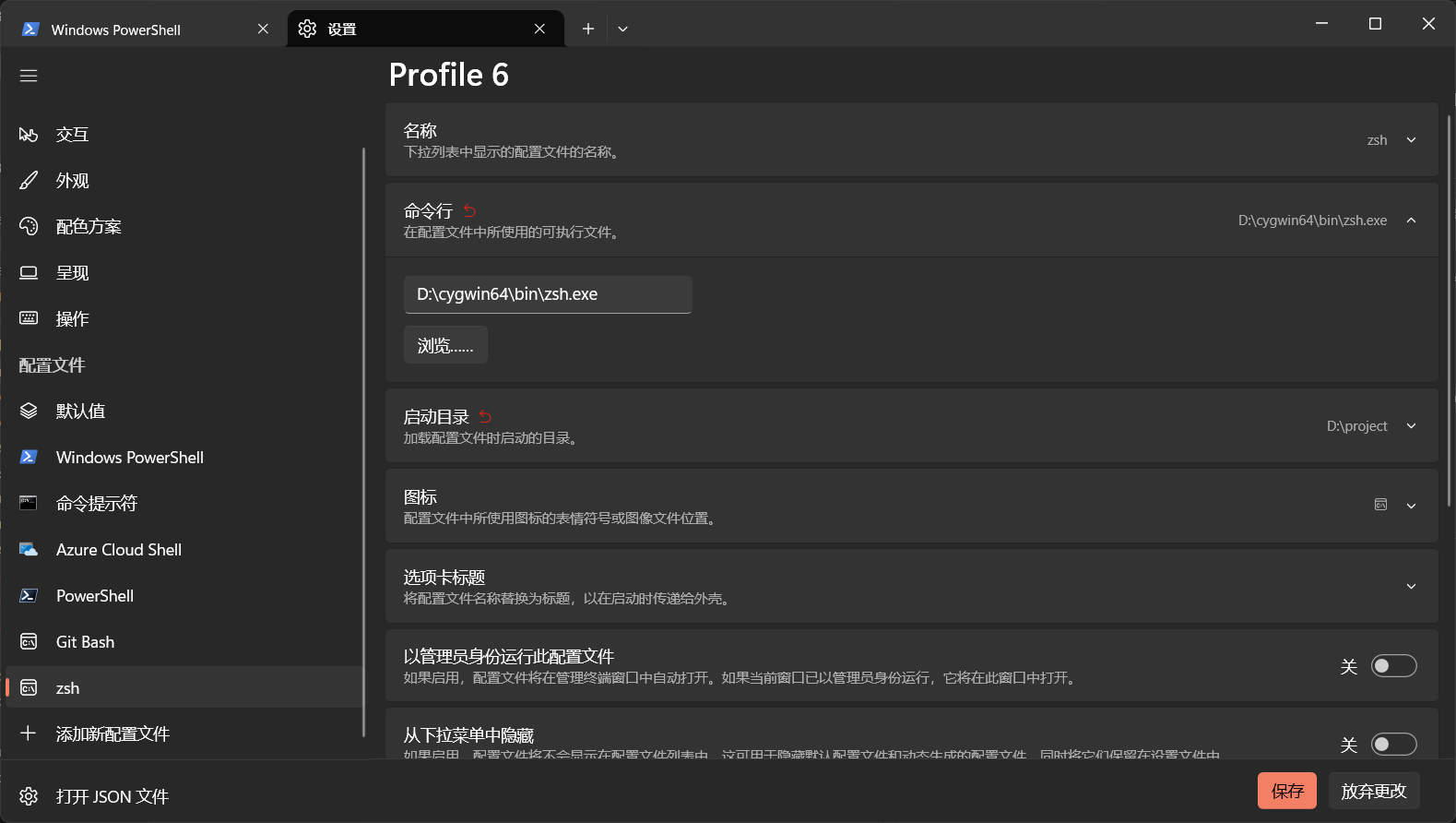Toggle 从下拉菜单中隐藏 switch
The image size is (1456, 823).
(x=1393, y=745)
